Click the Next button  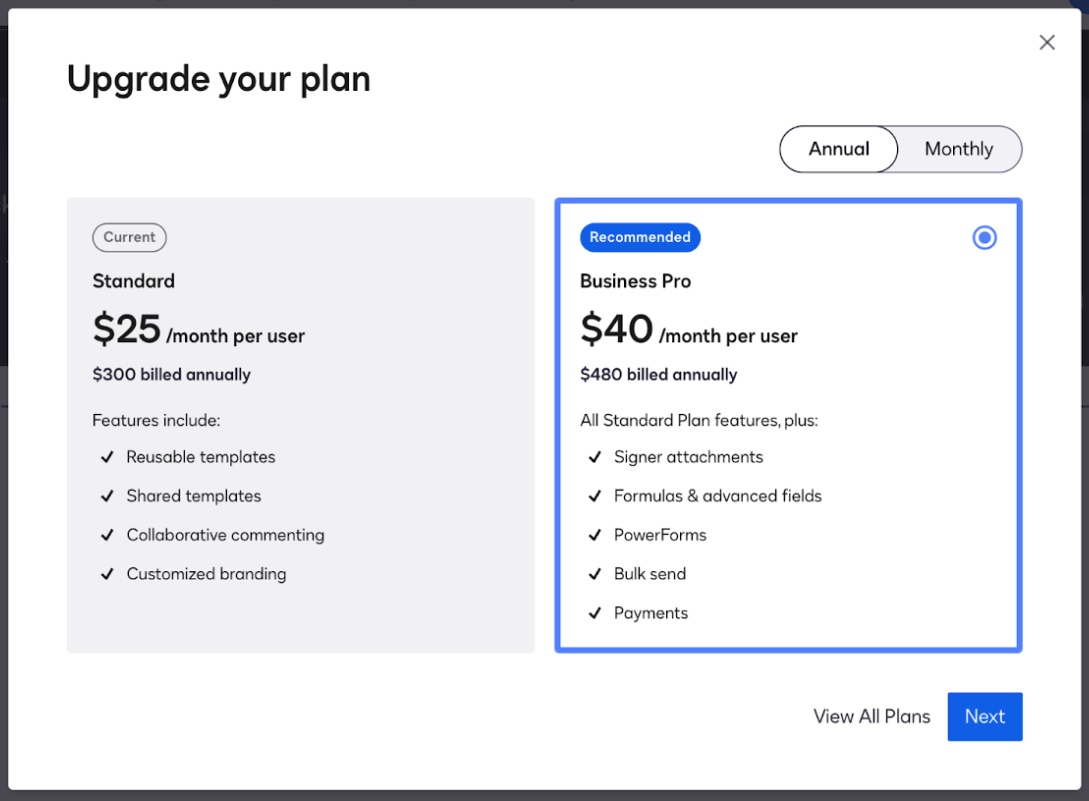pyautogui.click(x=984, y=716)
